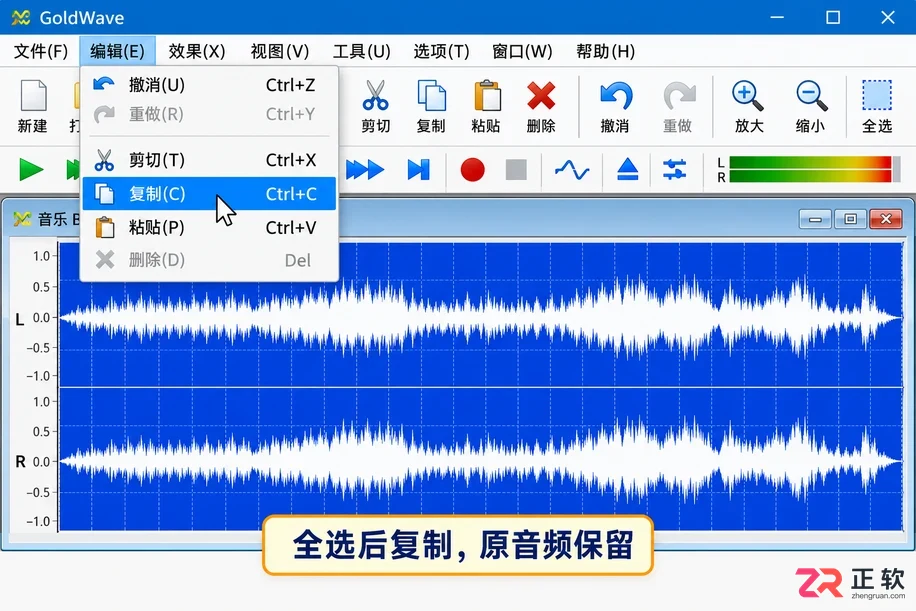Minimize the audio document window
Viewport: 916px width, 611px height.
click(x=815, y=220)
